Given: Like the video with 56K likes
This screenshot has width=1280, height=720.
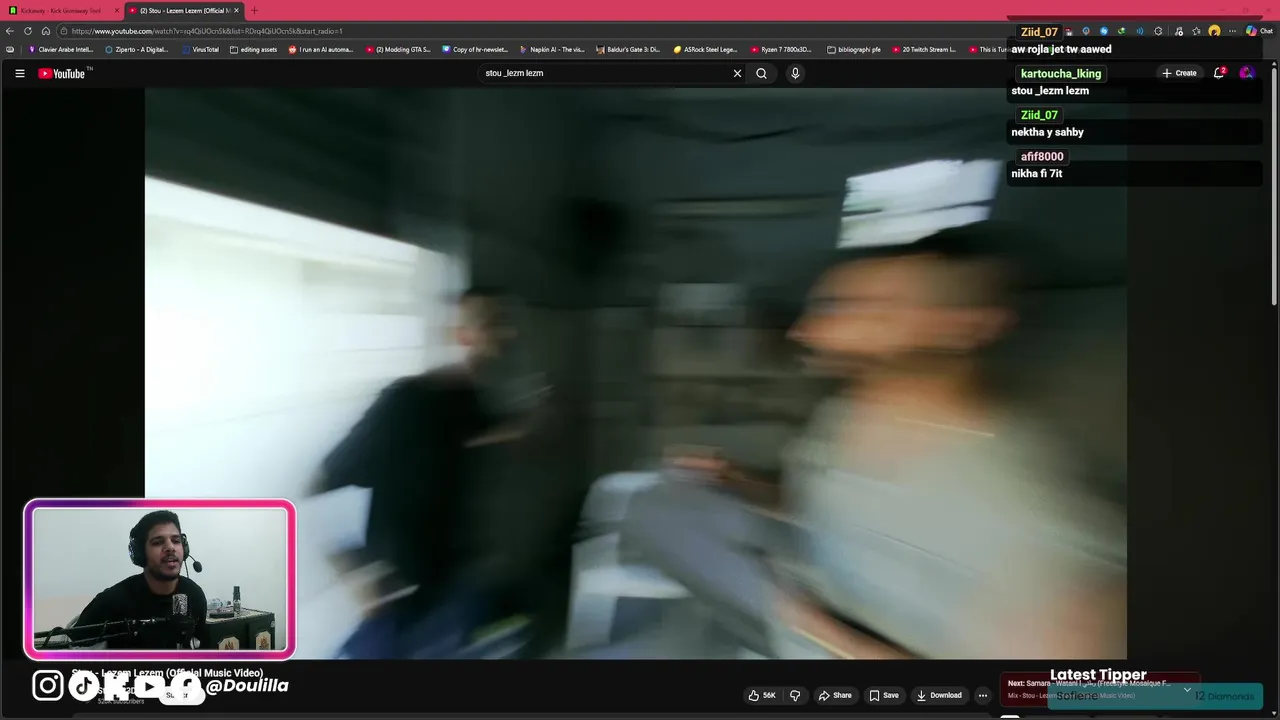Looking at the screenshot, I should [x=762, y=695].
